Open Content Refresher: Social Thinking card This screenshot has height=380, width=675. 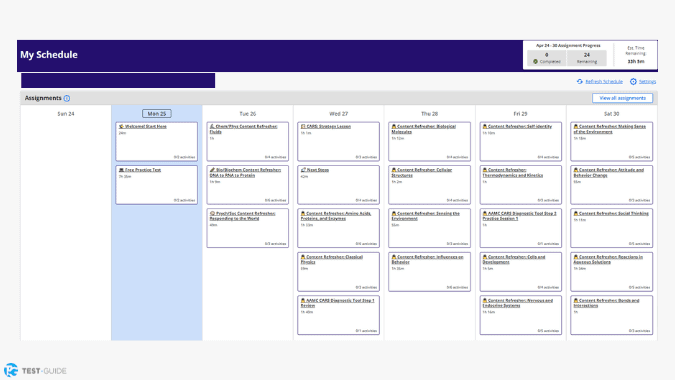(x=611, y=228)
